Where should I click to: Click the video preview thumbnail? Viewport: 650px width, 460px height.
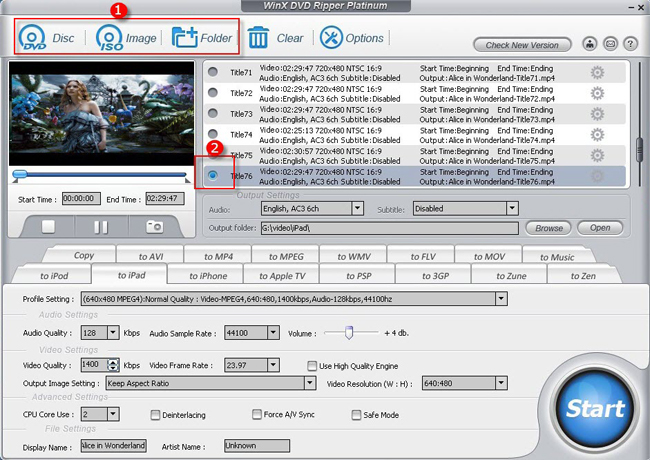click(102, 114)
